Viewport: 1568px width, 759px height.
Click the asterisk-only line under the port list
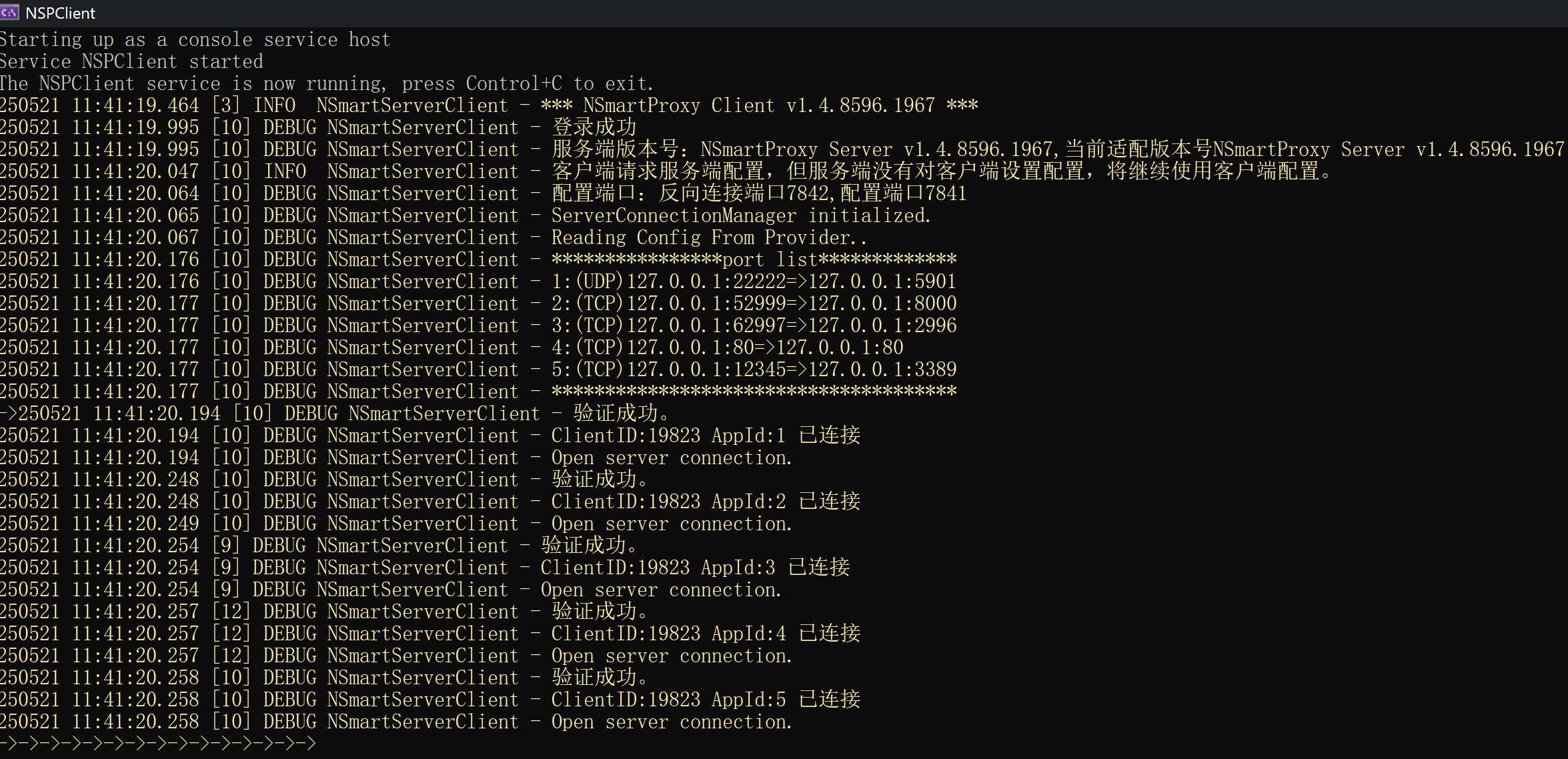tap(478, 392)
